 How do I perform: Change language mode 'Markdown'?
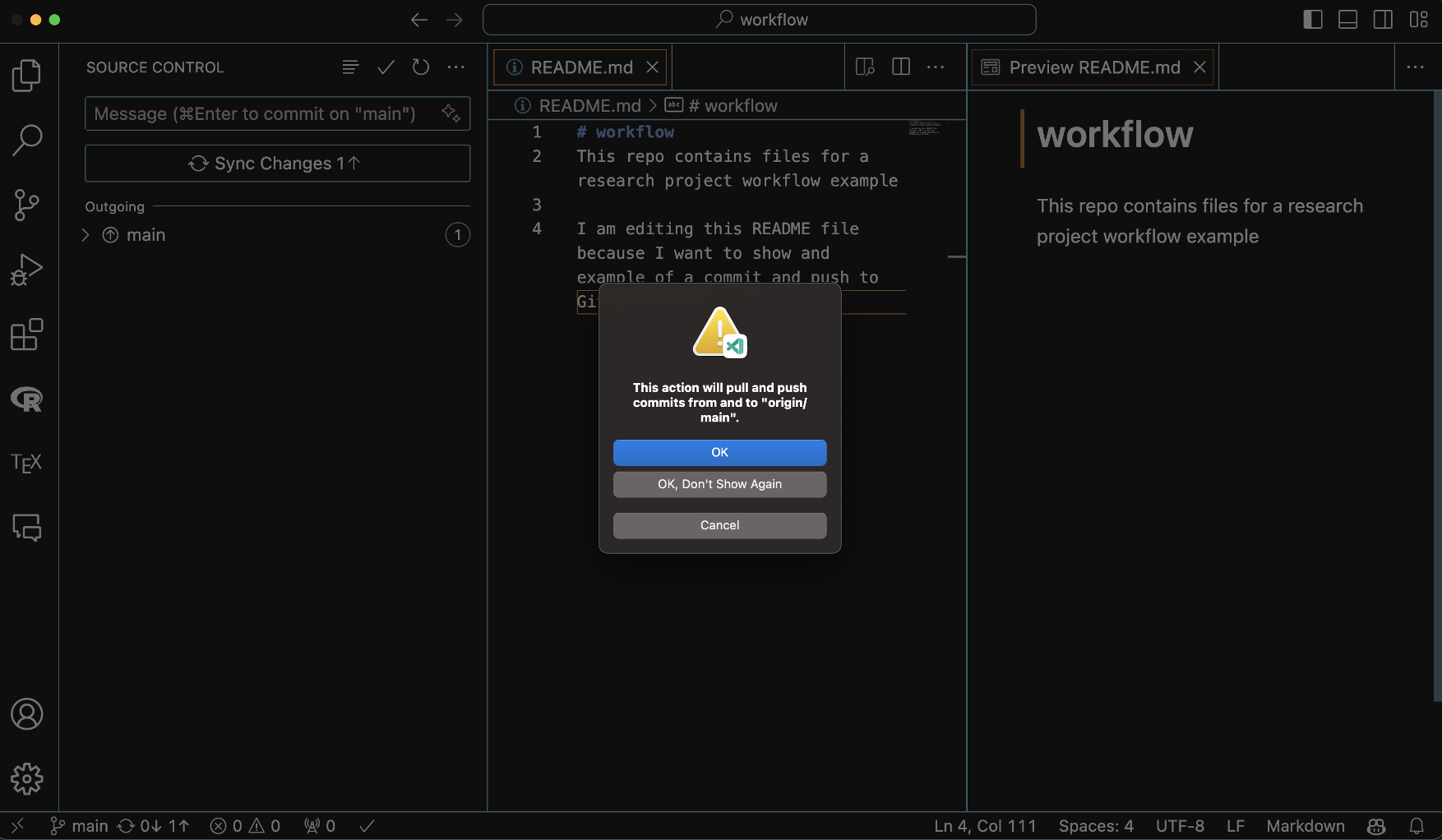(x=1306, y=826)
